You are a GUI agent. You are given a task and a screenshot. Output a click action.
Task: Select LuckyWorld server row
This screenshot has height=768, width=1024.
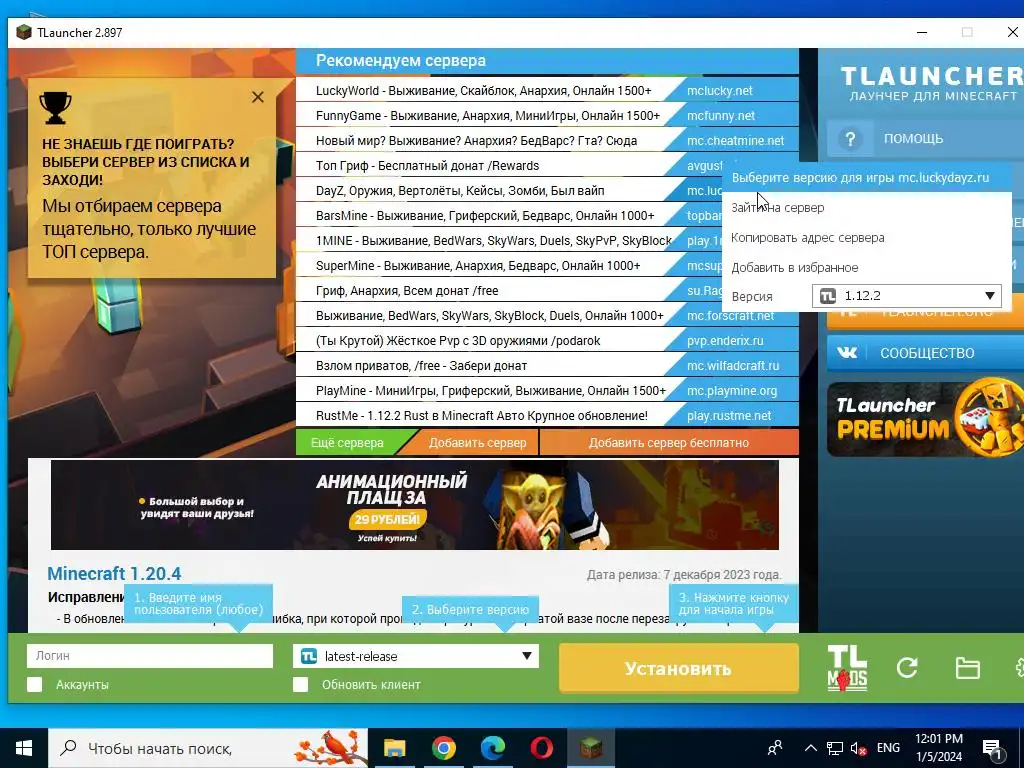click(483, 91)
